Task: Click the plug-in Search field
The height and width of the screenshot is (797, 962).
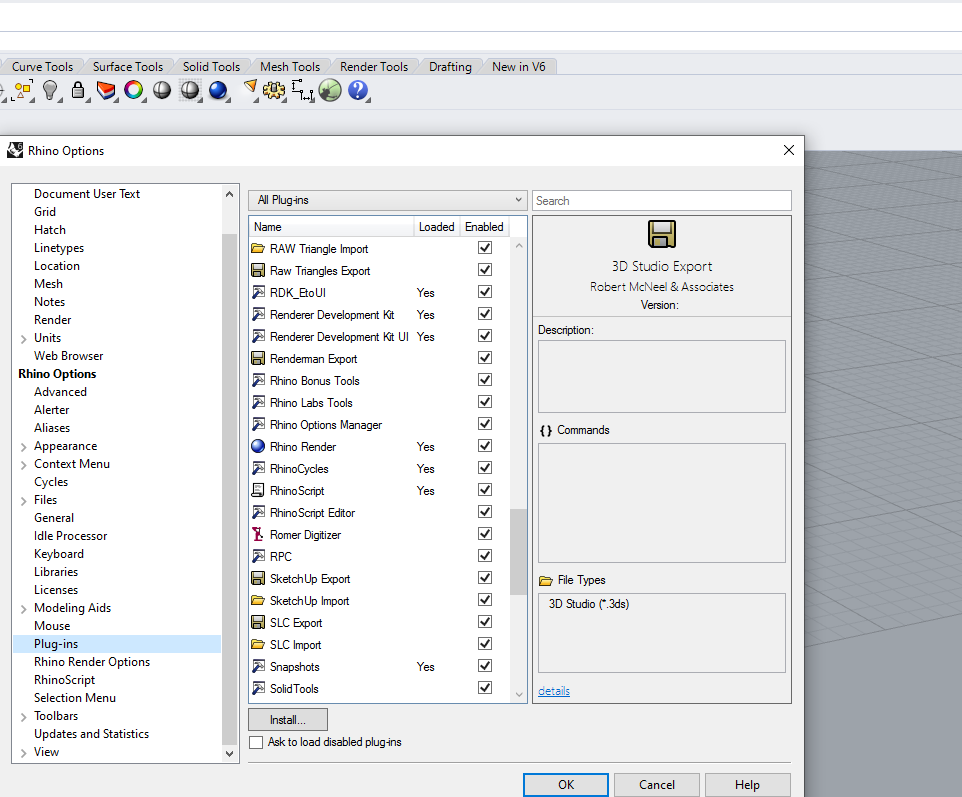Action: 662,201
